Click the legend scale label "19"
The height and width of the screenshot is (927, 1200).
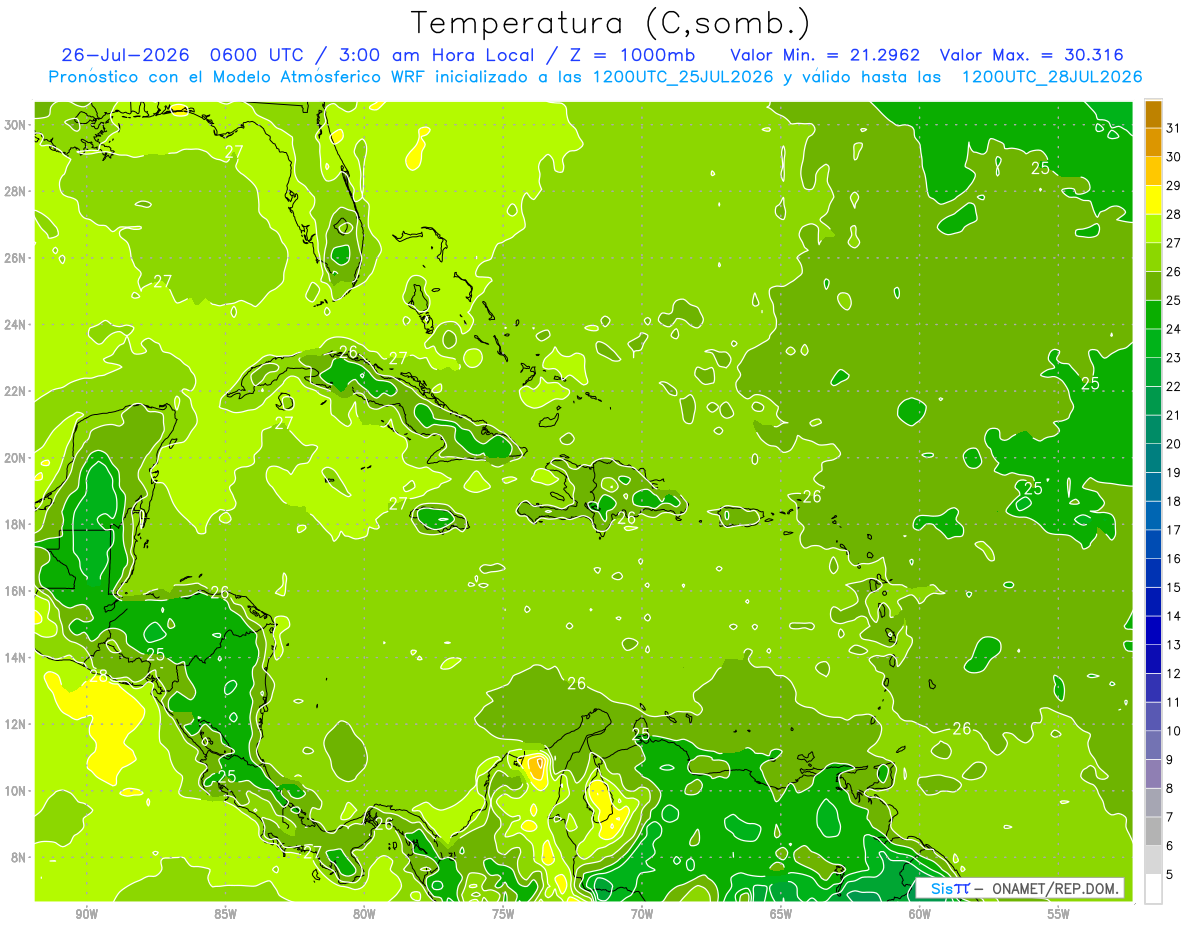tap(1174, 473)
